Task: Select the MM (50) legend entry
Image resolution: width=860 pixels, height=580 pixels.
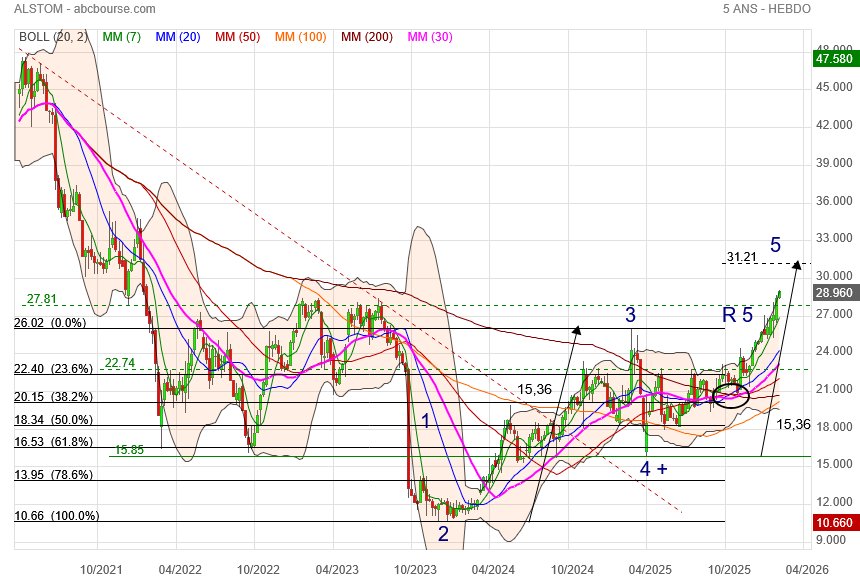Action: pos(236,37)
